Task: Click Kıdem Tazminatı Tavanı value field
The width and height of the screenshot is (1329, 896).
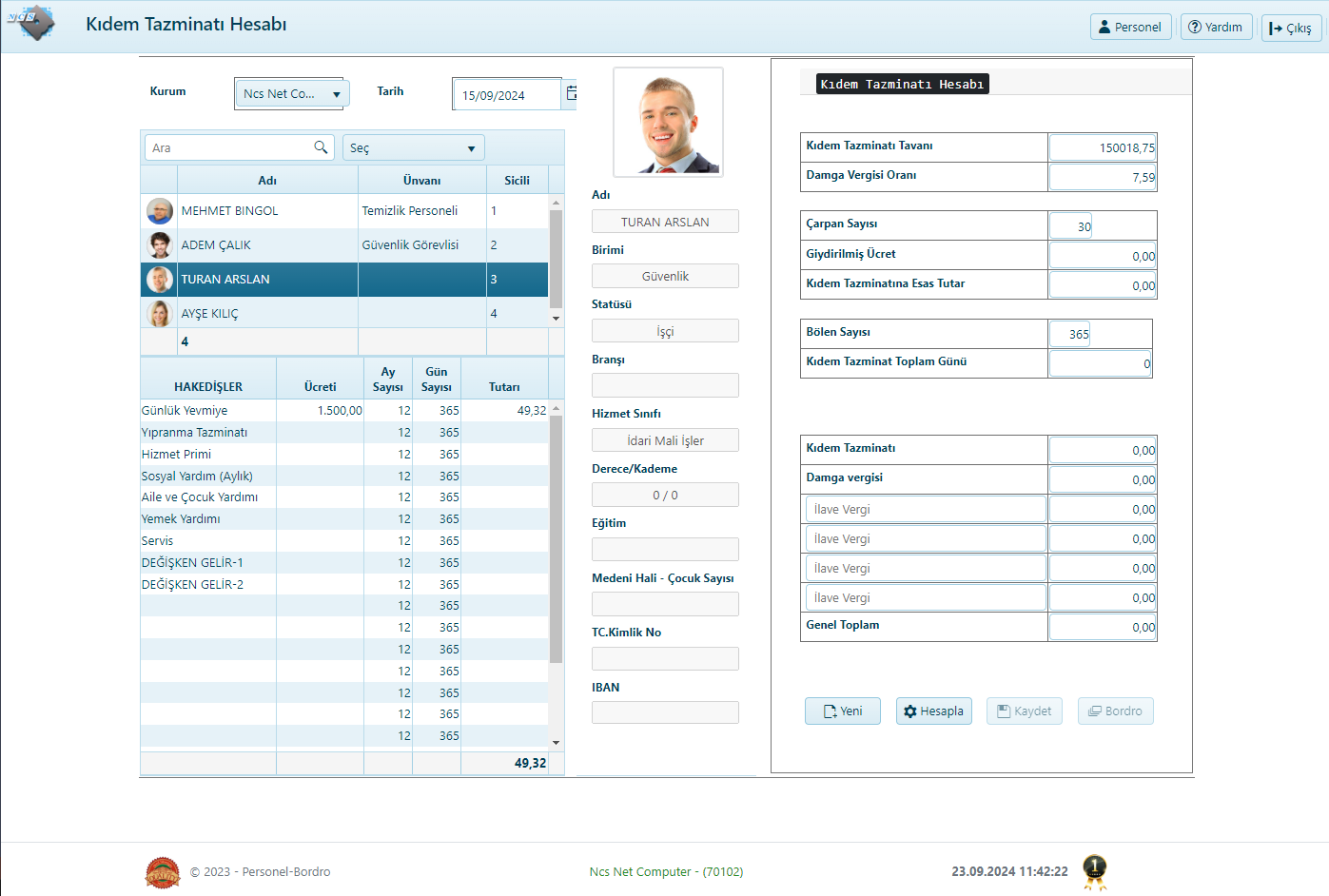Action: [1103, 147]
